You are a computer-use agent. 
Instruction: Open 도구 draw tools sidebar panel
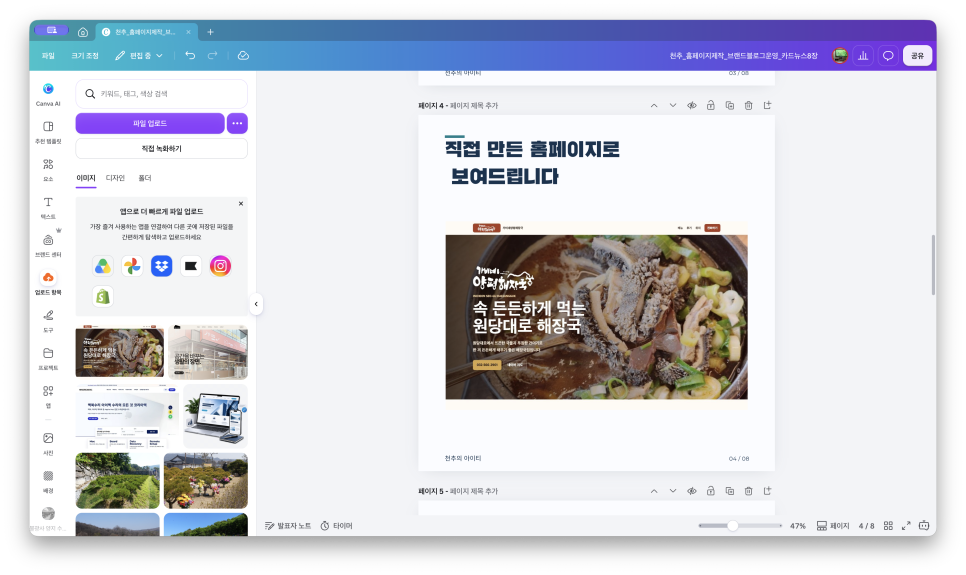(48, 321)
